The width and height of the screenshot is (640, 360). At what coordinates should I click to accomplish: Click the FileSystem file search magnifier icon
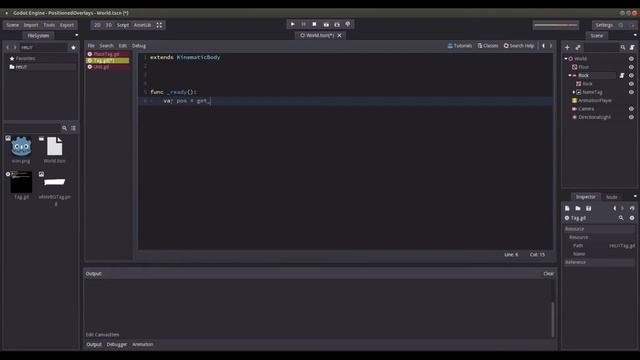(64, 128)
